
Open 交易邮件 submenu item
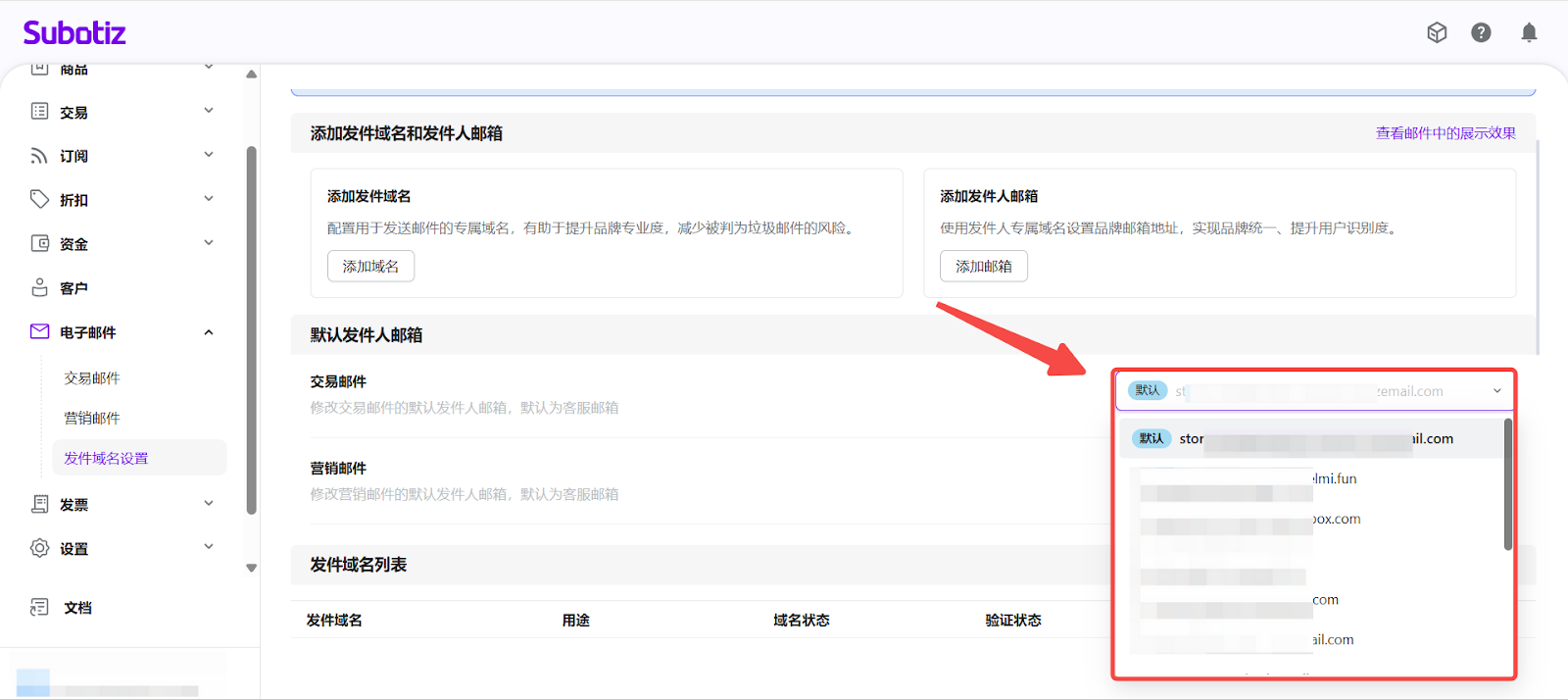point(92,378)
